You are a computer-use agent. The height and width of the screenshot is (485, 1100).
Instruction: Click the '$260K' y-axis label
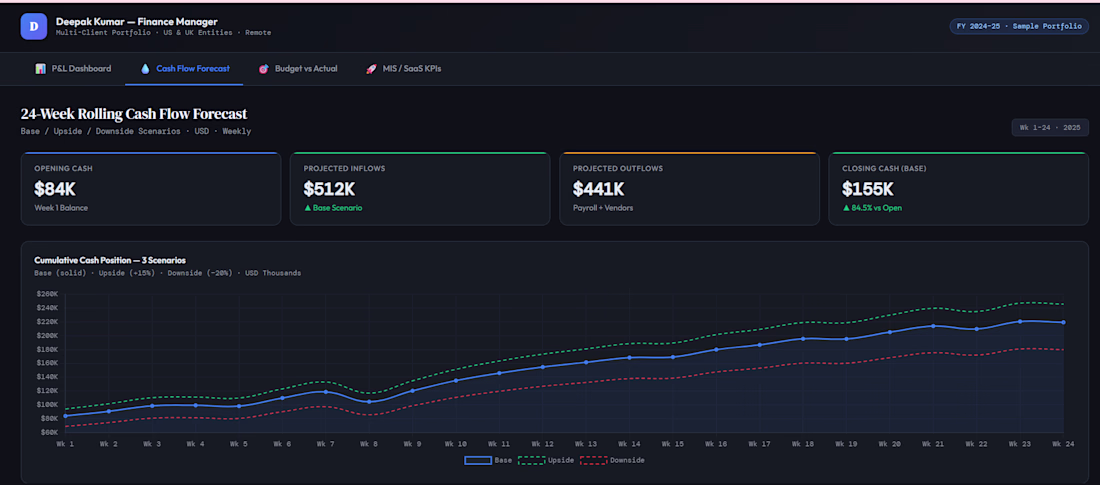[48, 294]
